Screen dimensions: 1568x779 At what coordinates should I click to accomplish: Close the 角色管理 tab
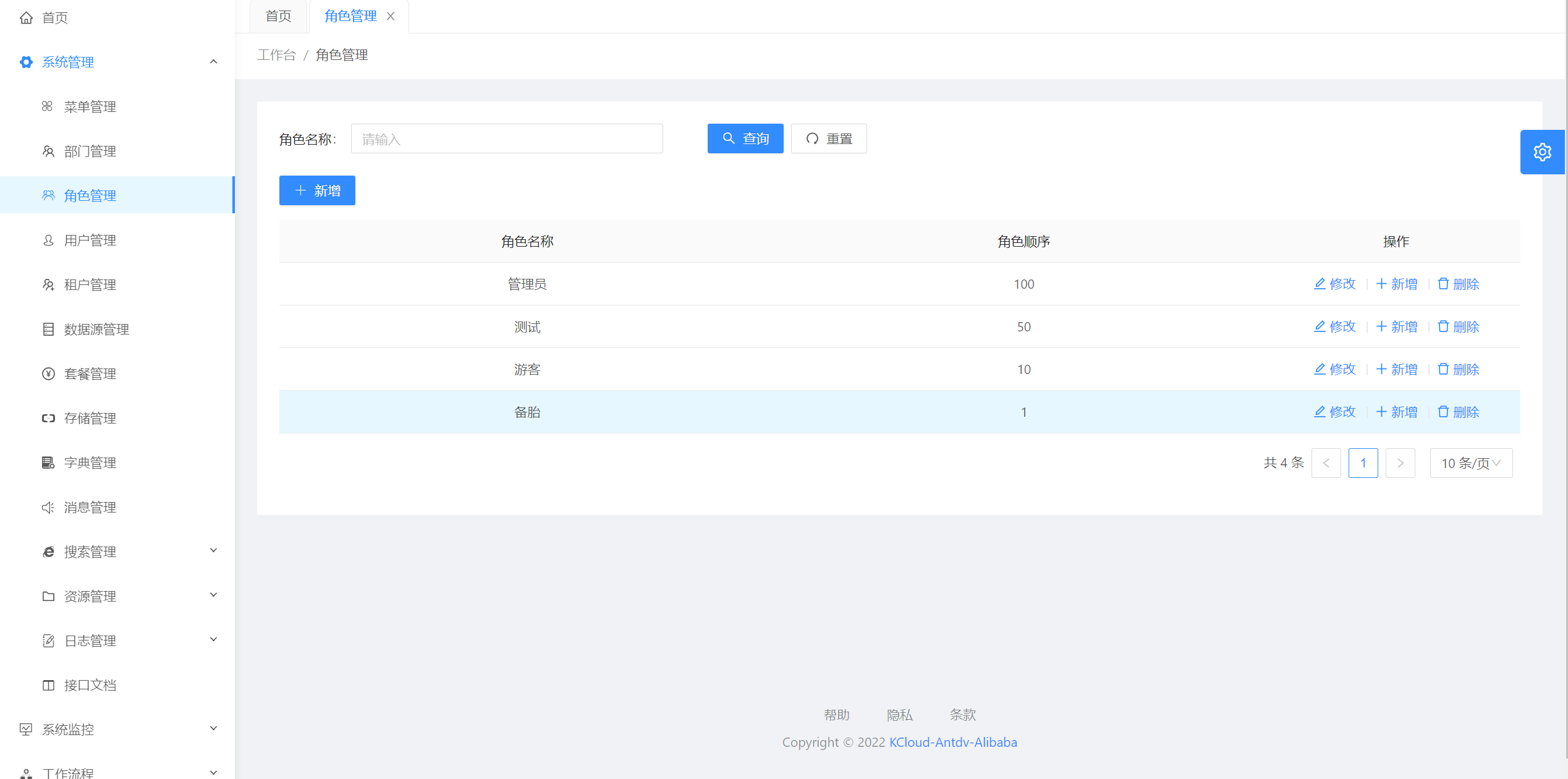[x=391, y=17]
